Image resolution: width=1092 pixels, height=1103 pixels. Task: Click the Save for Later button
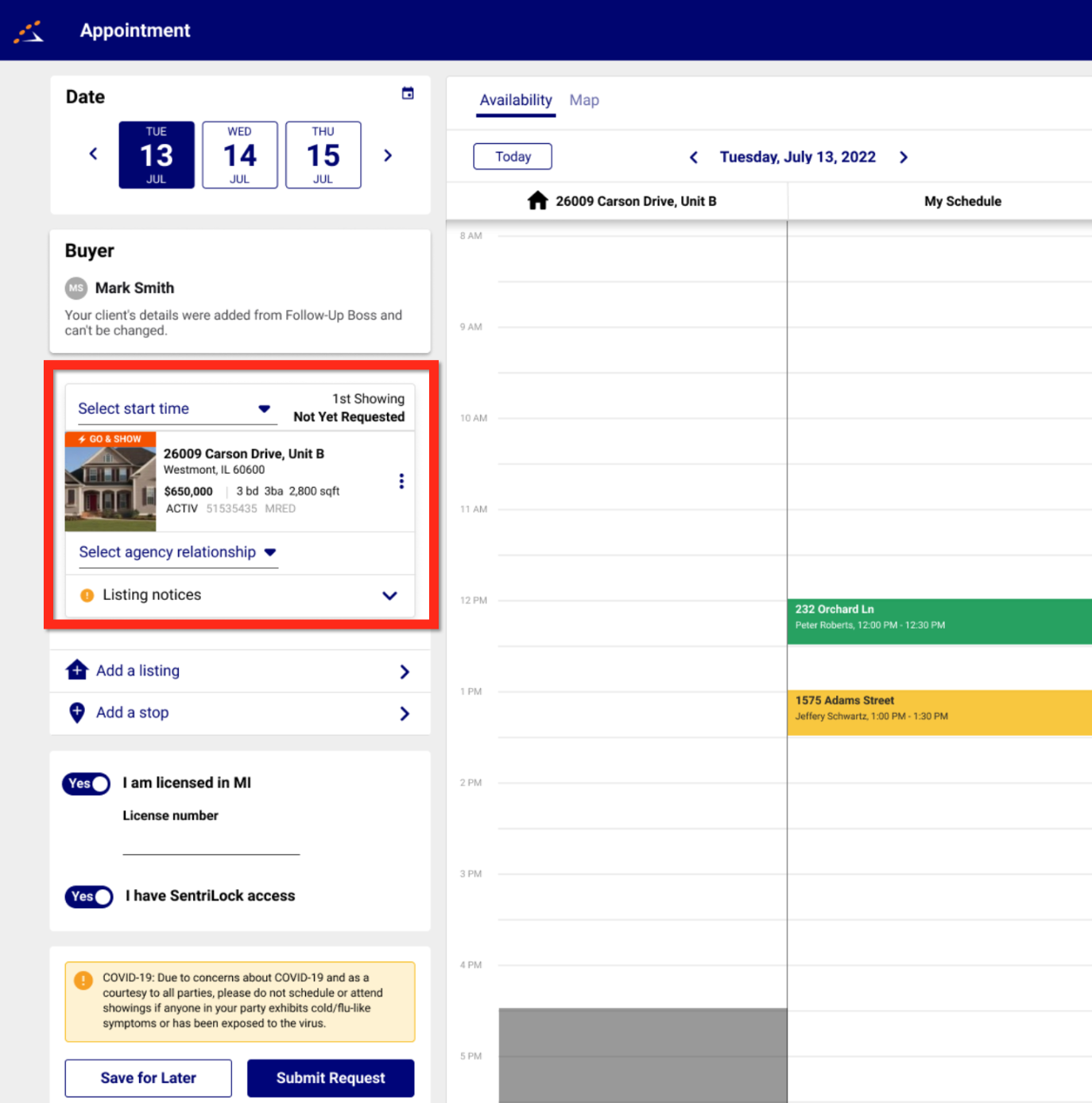149,1078
